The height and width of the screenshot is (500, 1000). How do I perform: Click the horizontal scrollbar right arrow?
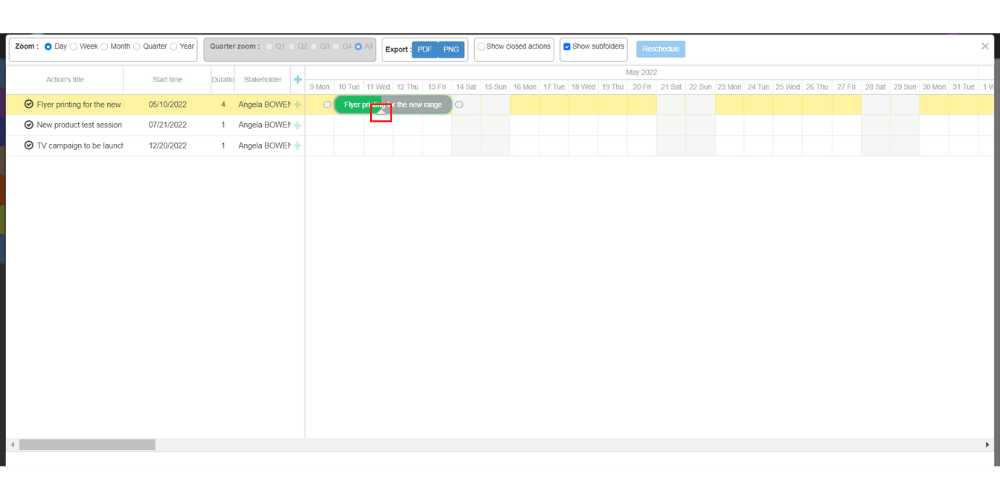coord(987,444)
